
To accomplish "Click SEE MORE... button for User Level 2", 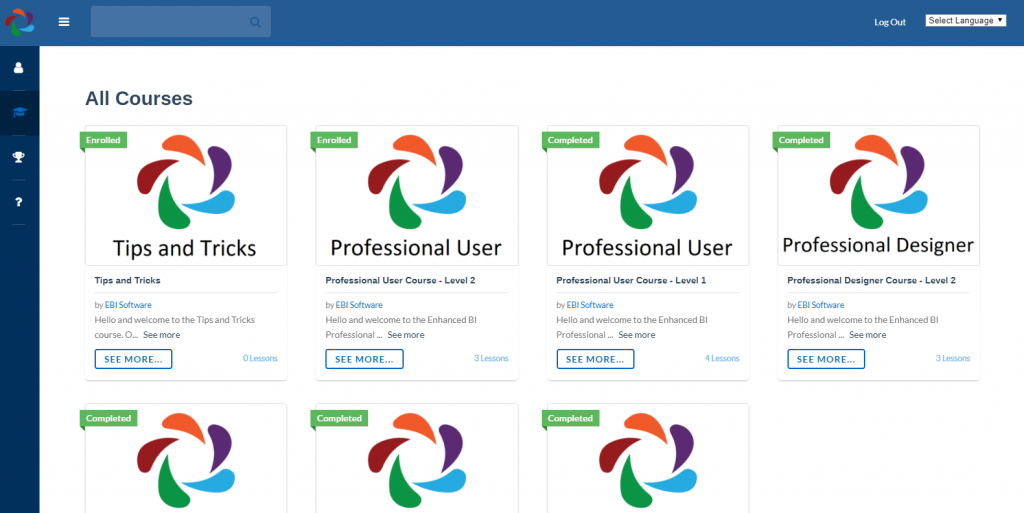I will pos(364,359).
